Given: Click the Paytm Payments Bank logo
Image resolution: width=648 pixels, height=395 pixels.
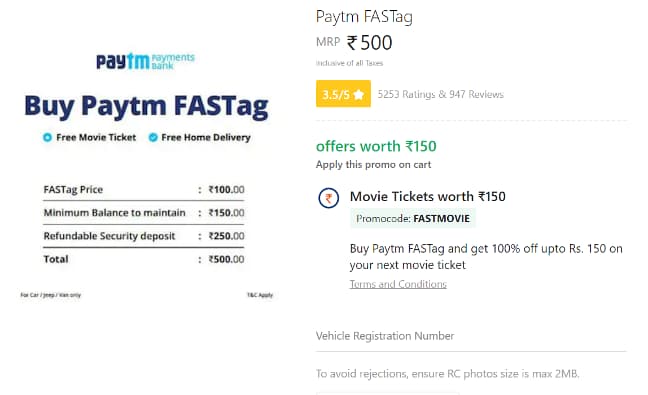Looking at the screenshot, I should (145, 61).
